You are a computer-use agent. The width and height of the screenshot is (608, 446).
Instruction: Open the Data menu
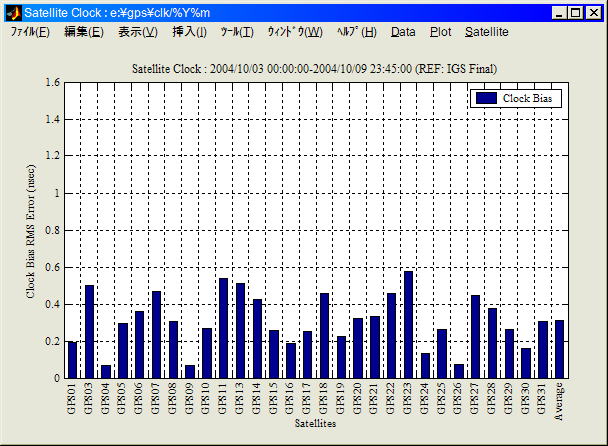[403, 32]
